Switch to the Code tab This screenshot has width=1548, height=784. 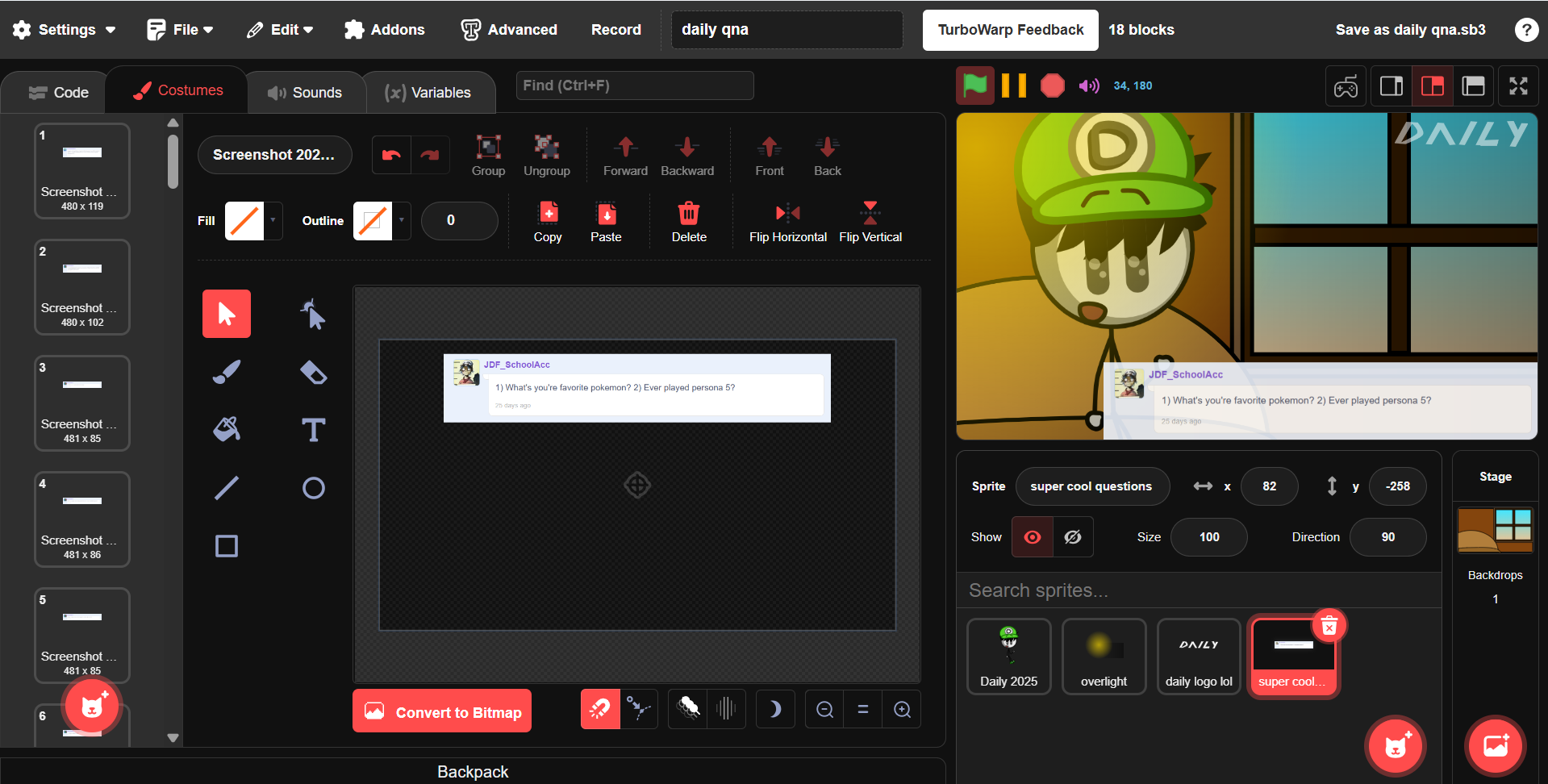59,93
